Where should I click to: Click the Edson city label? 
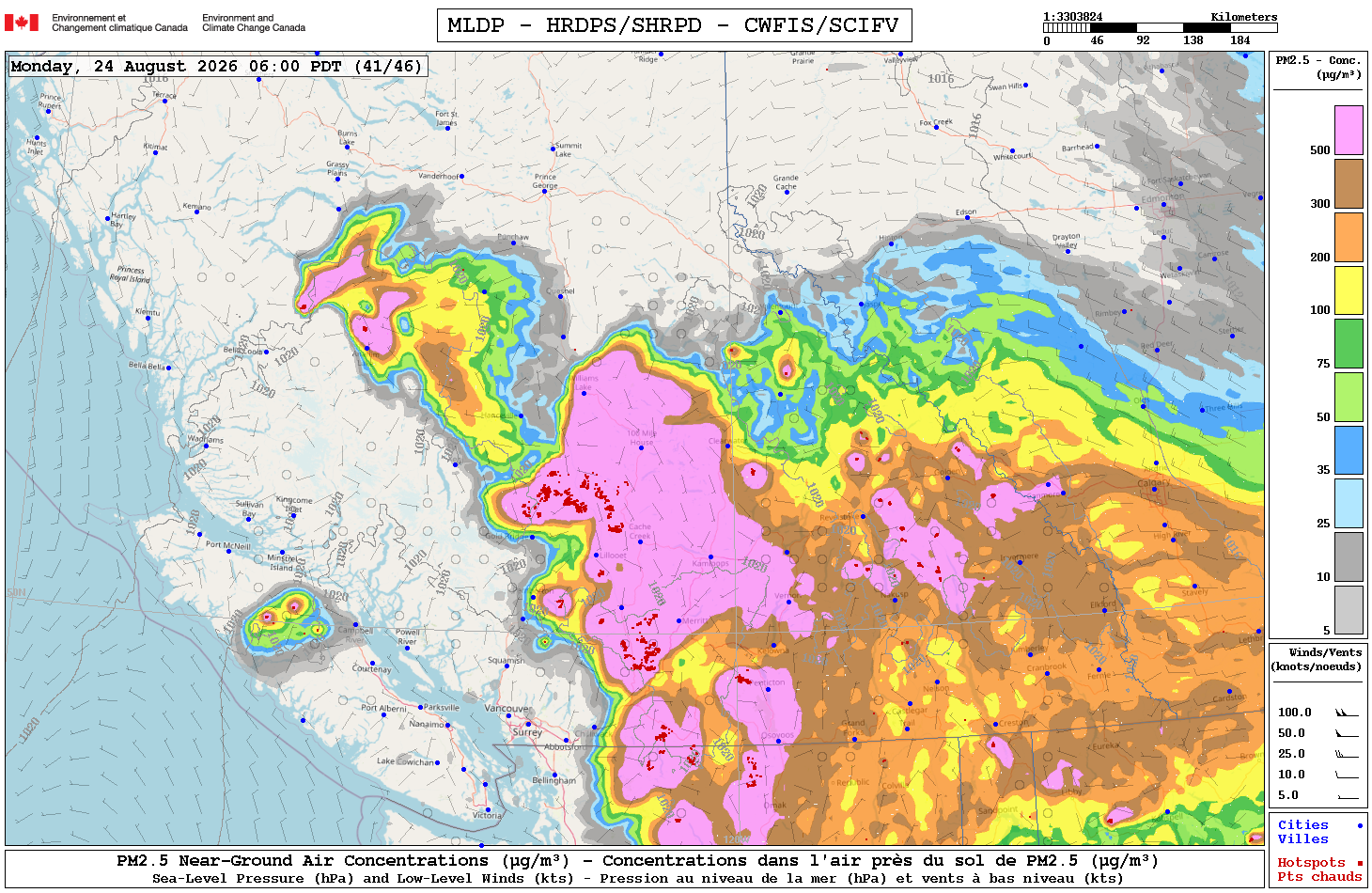click(966, 212)
